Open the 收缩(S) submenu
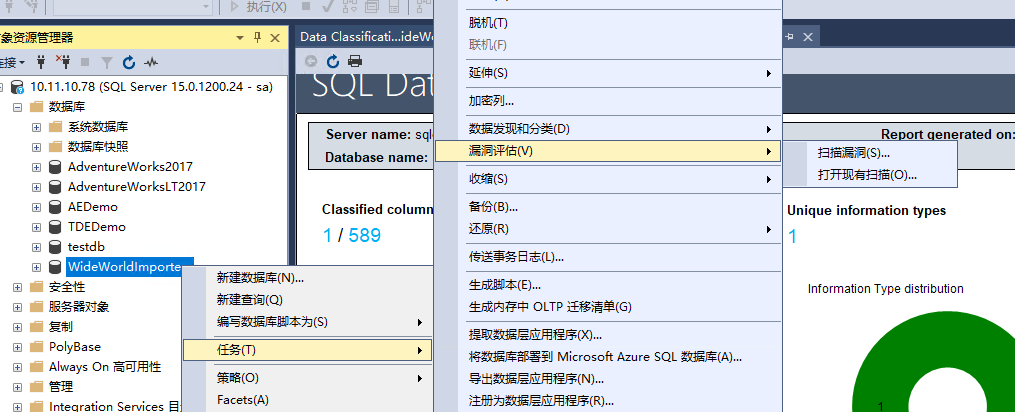Viewport: 1015px width, 412px height. click(x=607, y=179)
